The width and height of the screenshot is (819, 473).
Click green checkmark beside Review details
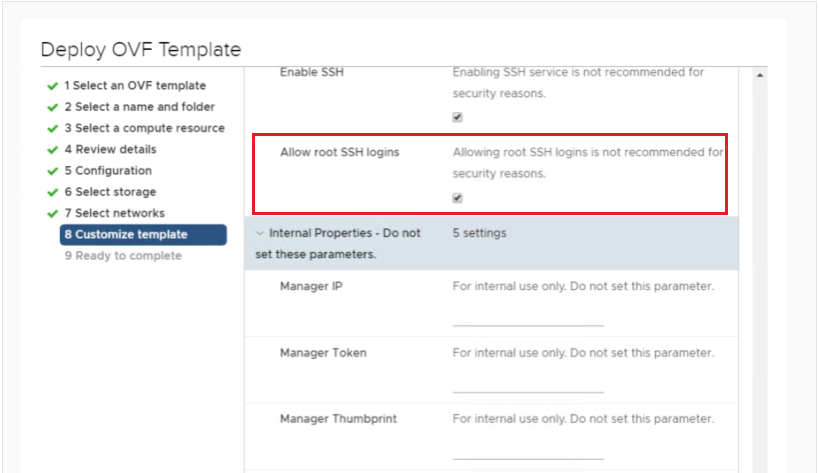click(52, 150)
